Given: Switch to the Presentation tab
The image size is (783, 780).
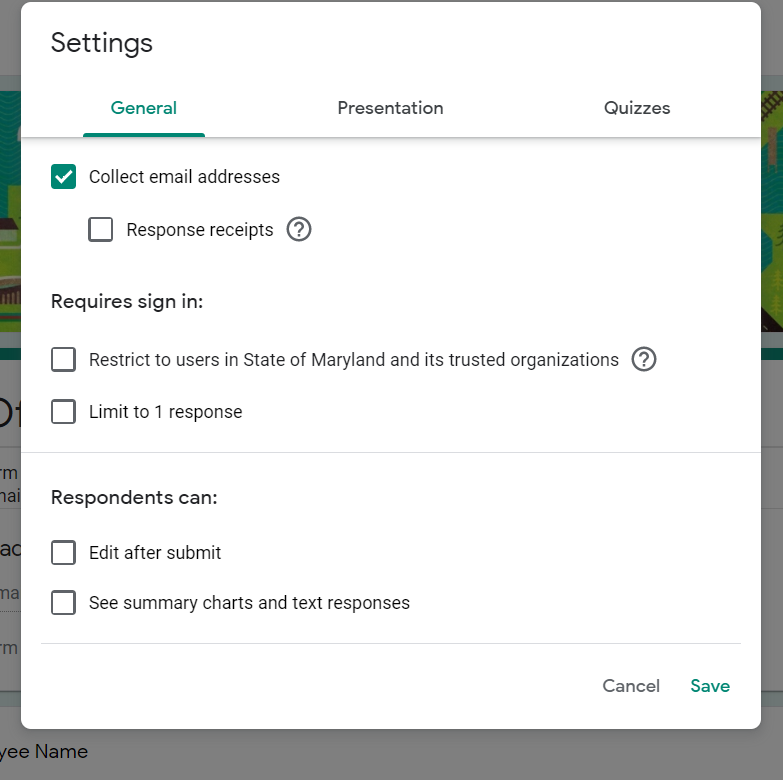Looking at the screenshot, I should click(390, 108).
